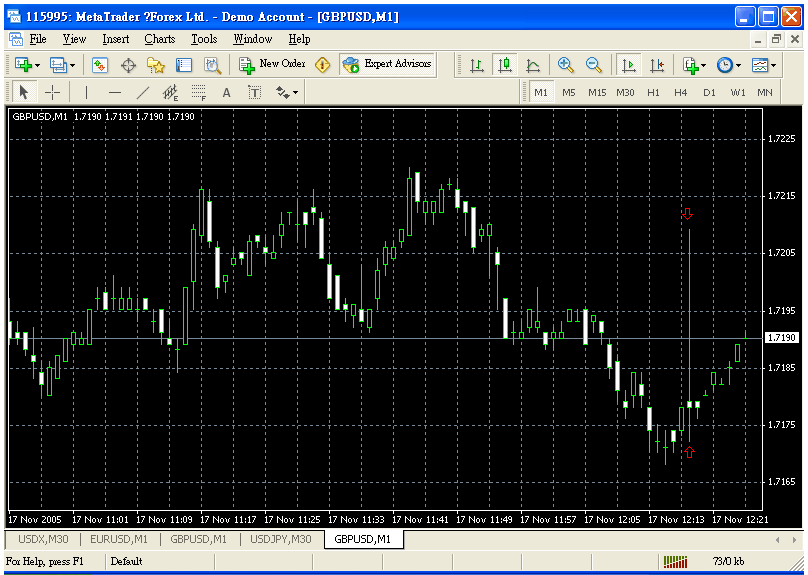Screen dimensions: 808x575
Task: Select the Text Label tool
Action: point(255,93)
